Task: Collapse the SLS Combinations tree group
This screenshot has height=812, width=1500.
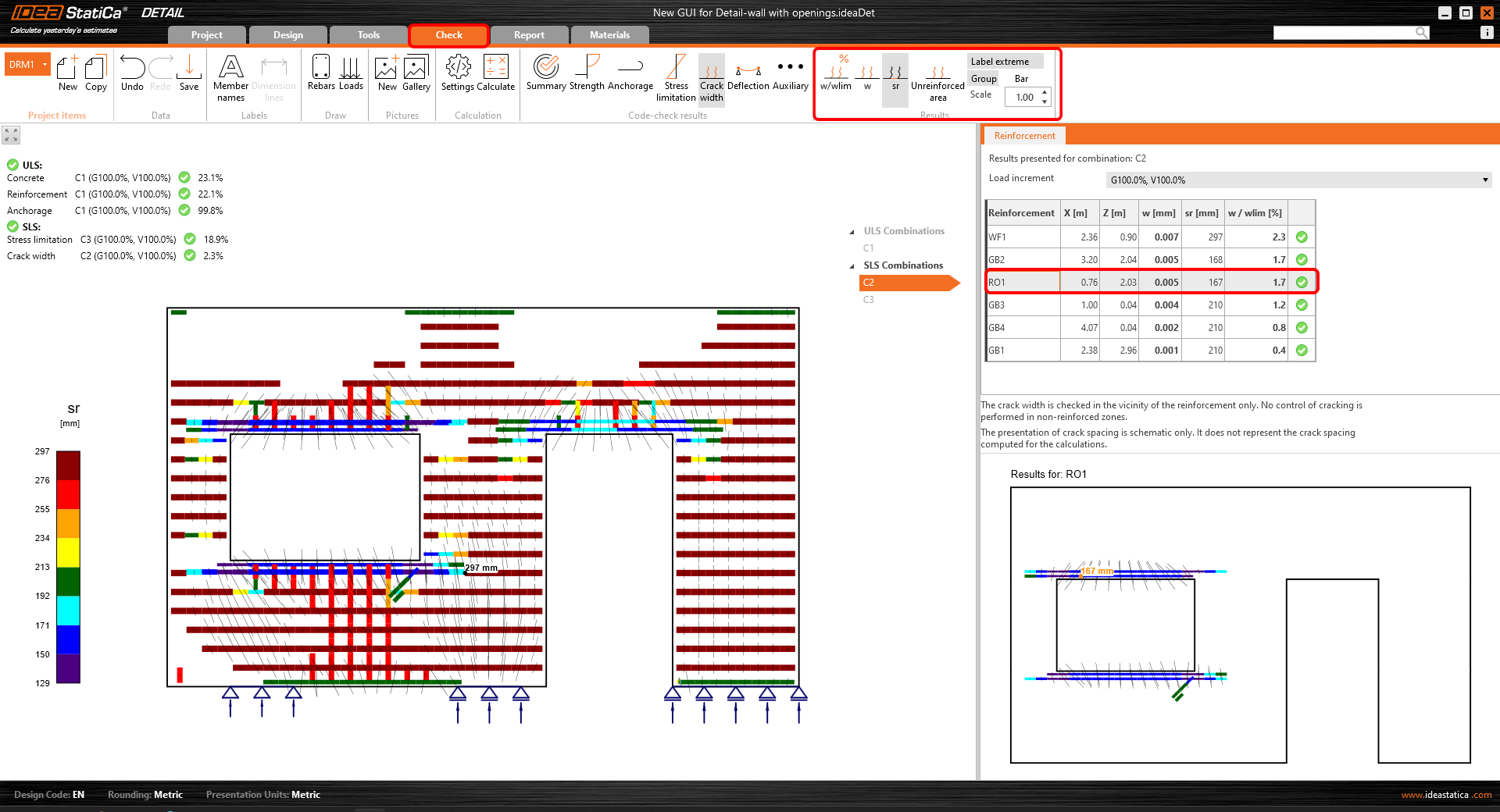Action: click(852, 266)
